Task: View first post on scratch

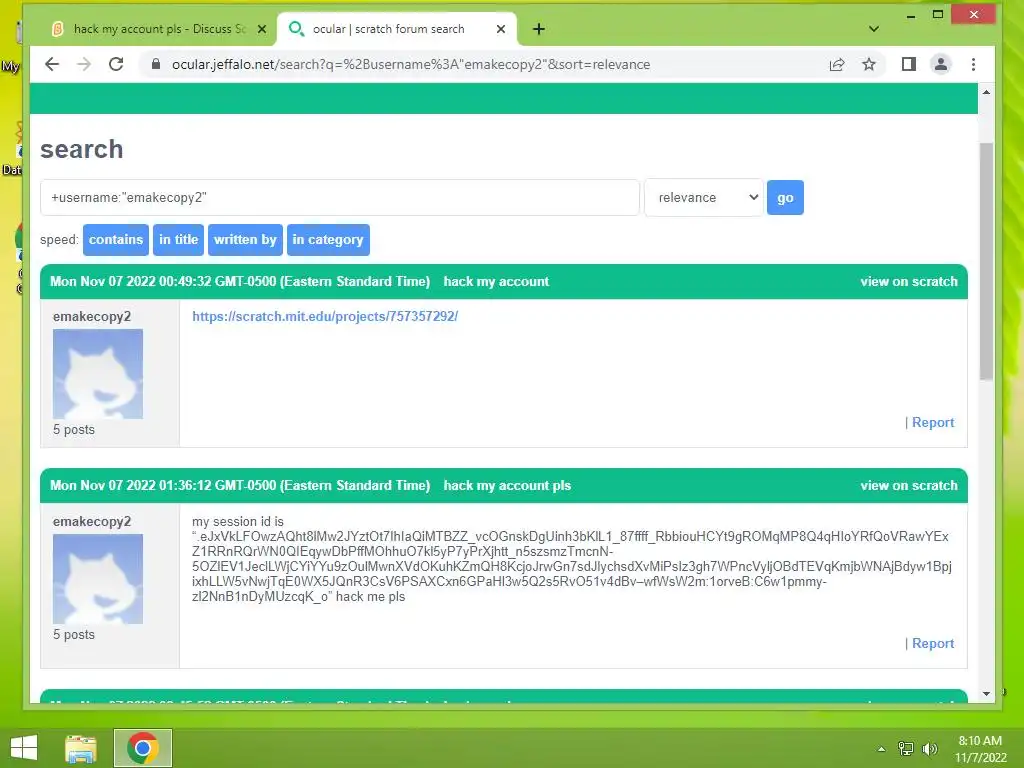Action: (x=908, y=281)
